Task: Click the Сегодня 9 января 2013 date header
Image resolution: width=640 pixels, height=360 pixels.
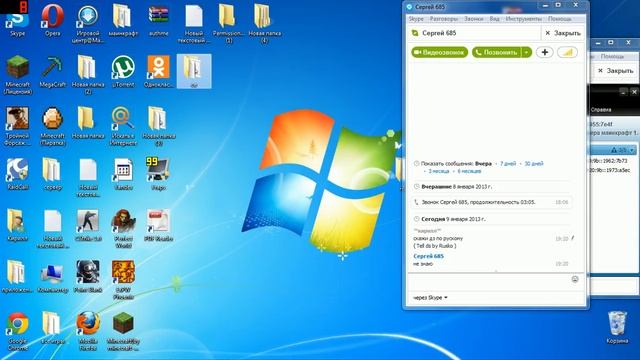Action: click(x=453, y=219)
